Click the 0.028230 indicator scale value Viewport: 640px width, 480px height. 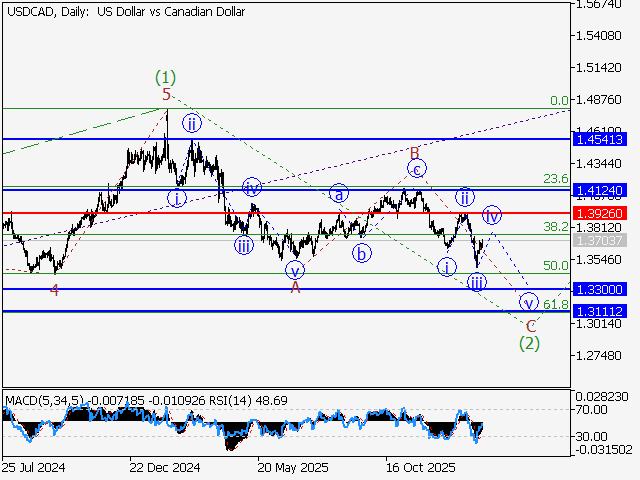[x=602, y=397]
